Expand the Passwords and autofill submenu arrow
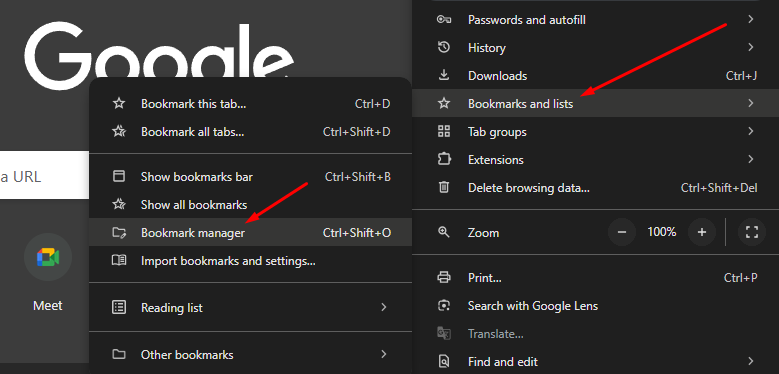The image size is (779, 374). pyautogui.click(x=751, y=19)
